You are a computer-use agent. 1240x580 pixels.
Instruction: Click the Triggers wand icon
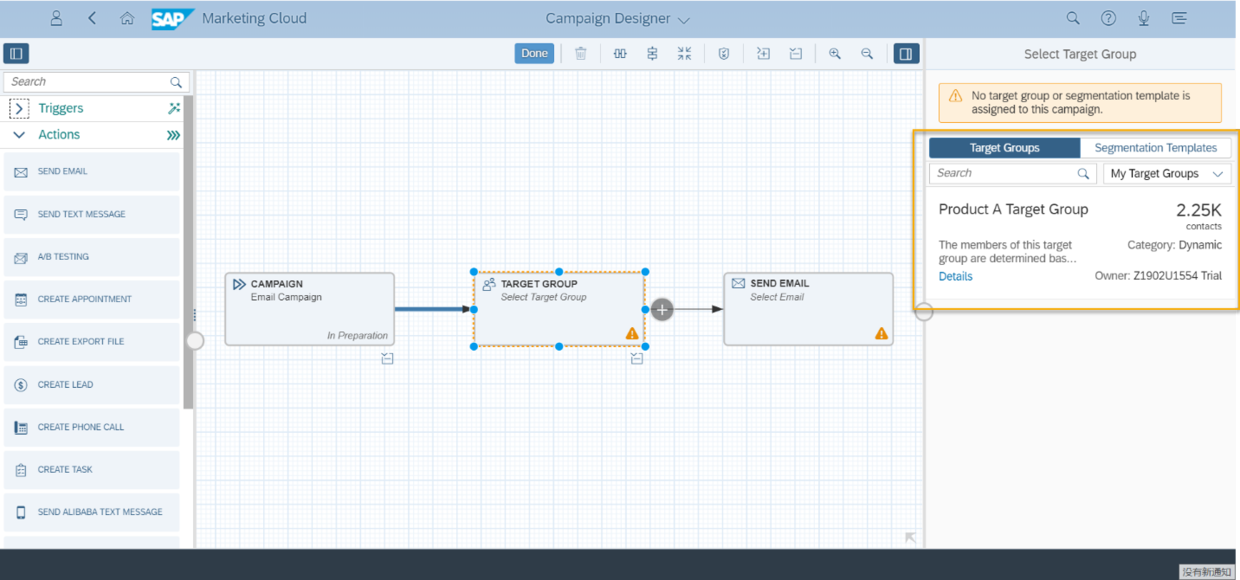coord(174,108)
